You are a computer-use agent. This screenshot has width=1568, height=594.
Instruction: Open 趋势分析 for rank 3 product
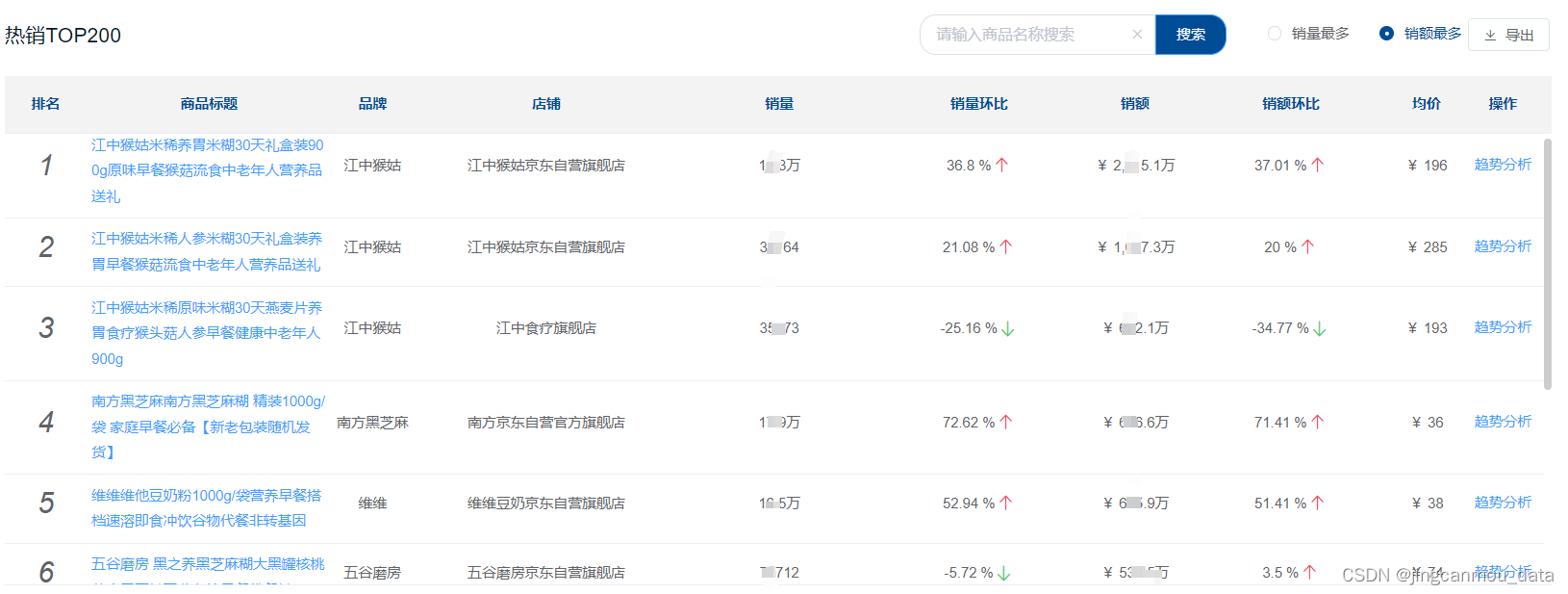coord(1503,327)
